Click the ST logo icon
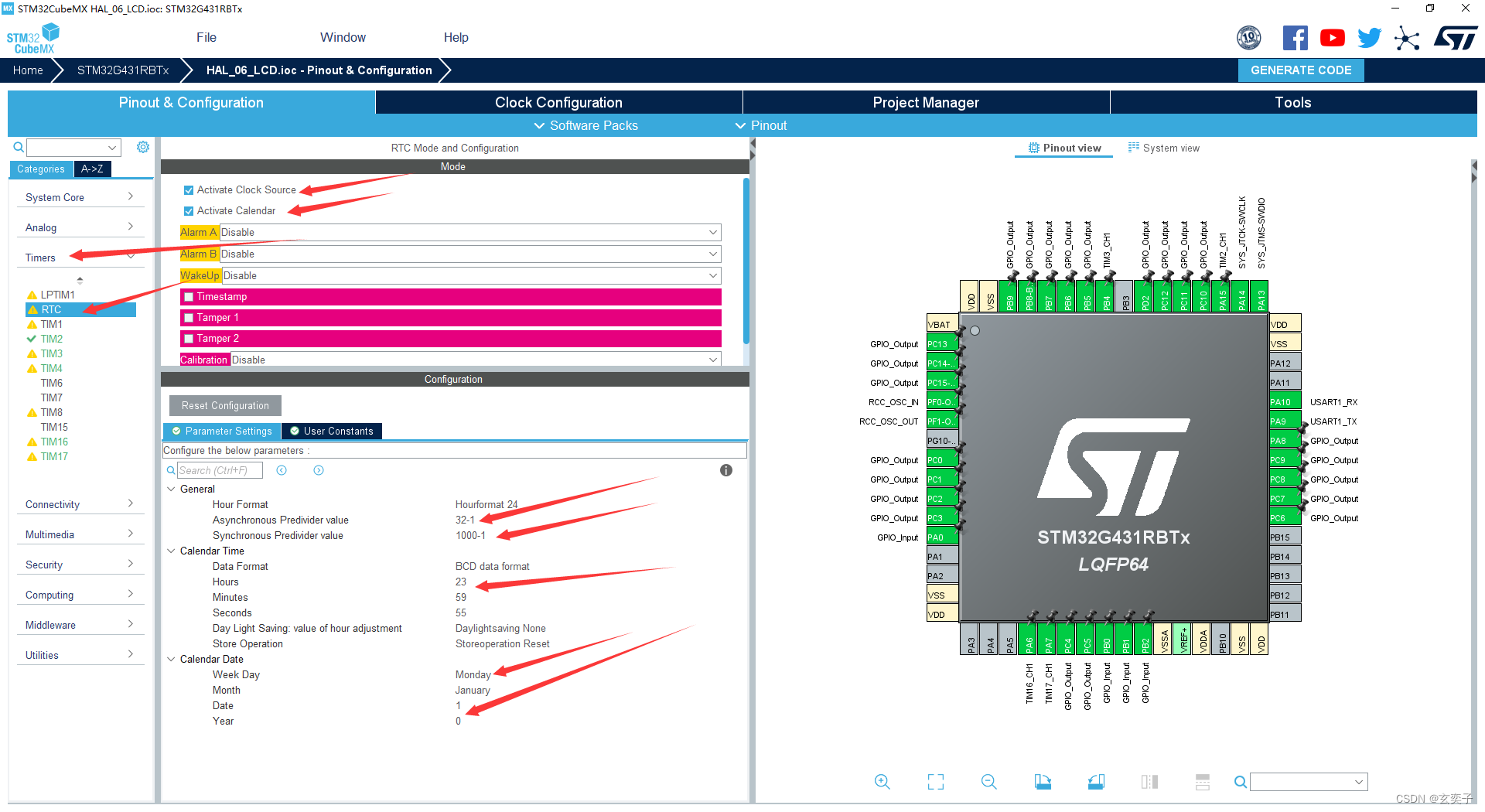Viewport: 1485px width, 812px height. (x=1456, y=38)
